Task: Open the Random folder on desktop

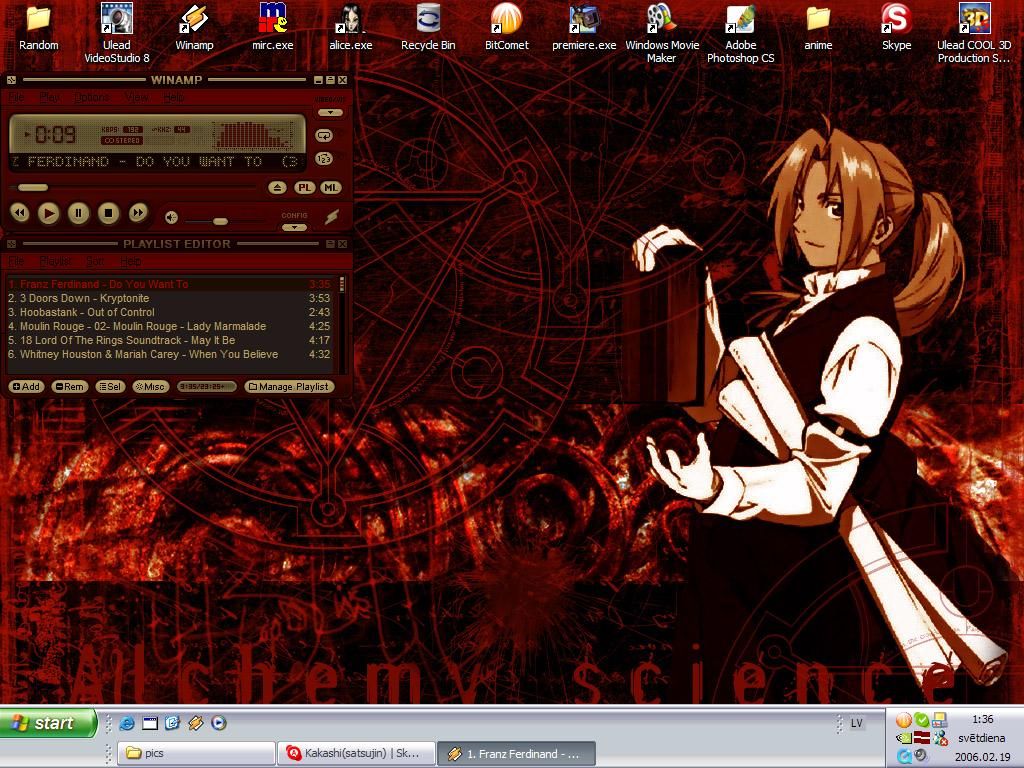Action: pyautogui.click(x=39, y=29)
